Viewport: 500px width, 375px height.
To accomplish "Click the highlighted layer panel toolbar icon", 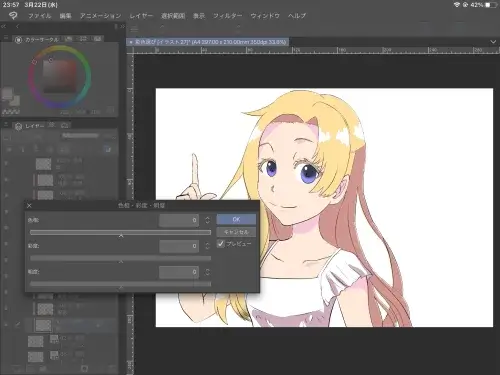I will click(x=108, y=150).
